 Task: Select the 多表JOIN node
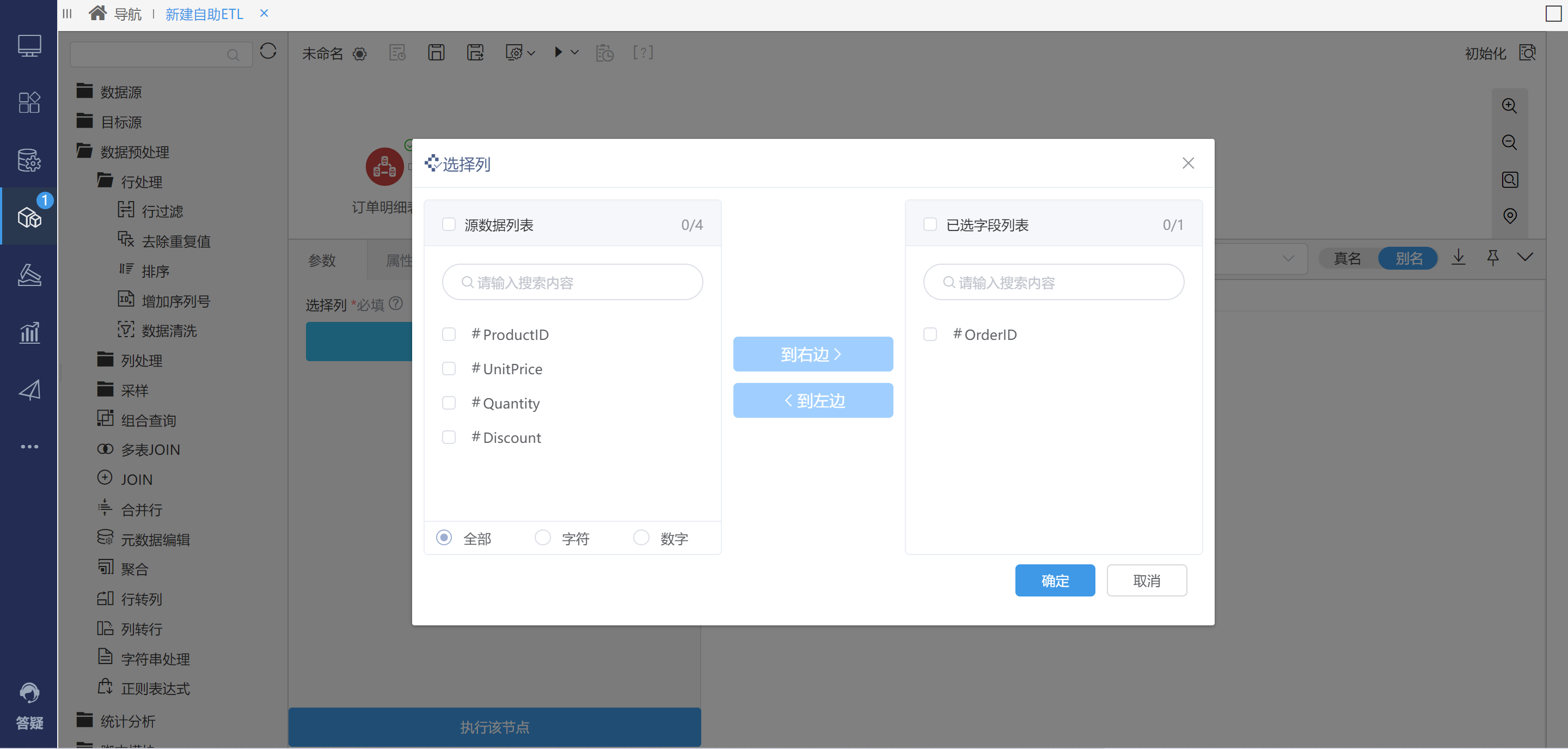139,449
